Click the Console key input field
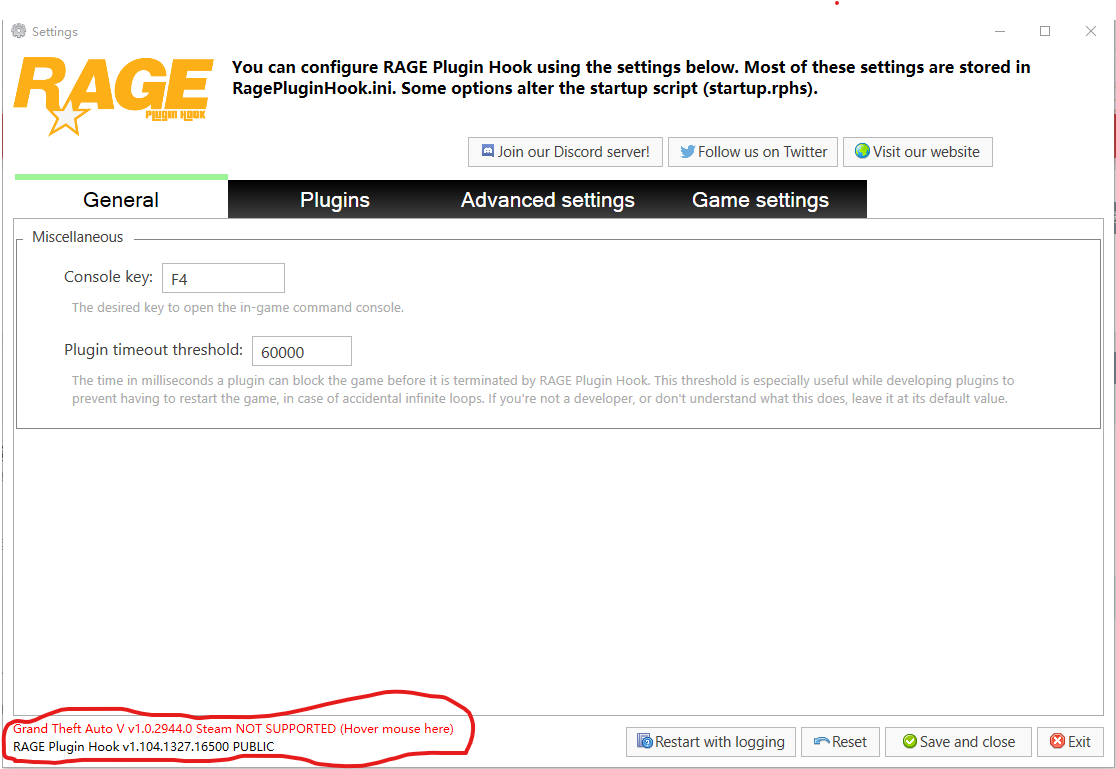 click(223, 278)
